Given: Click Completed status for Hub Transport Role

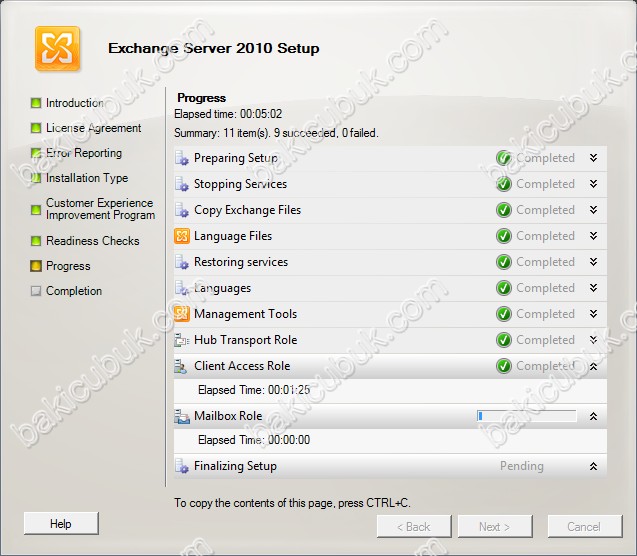Looking at the screenshot, I should point(545,340).
